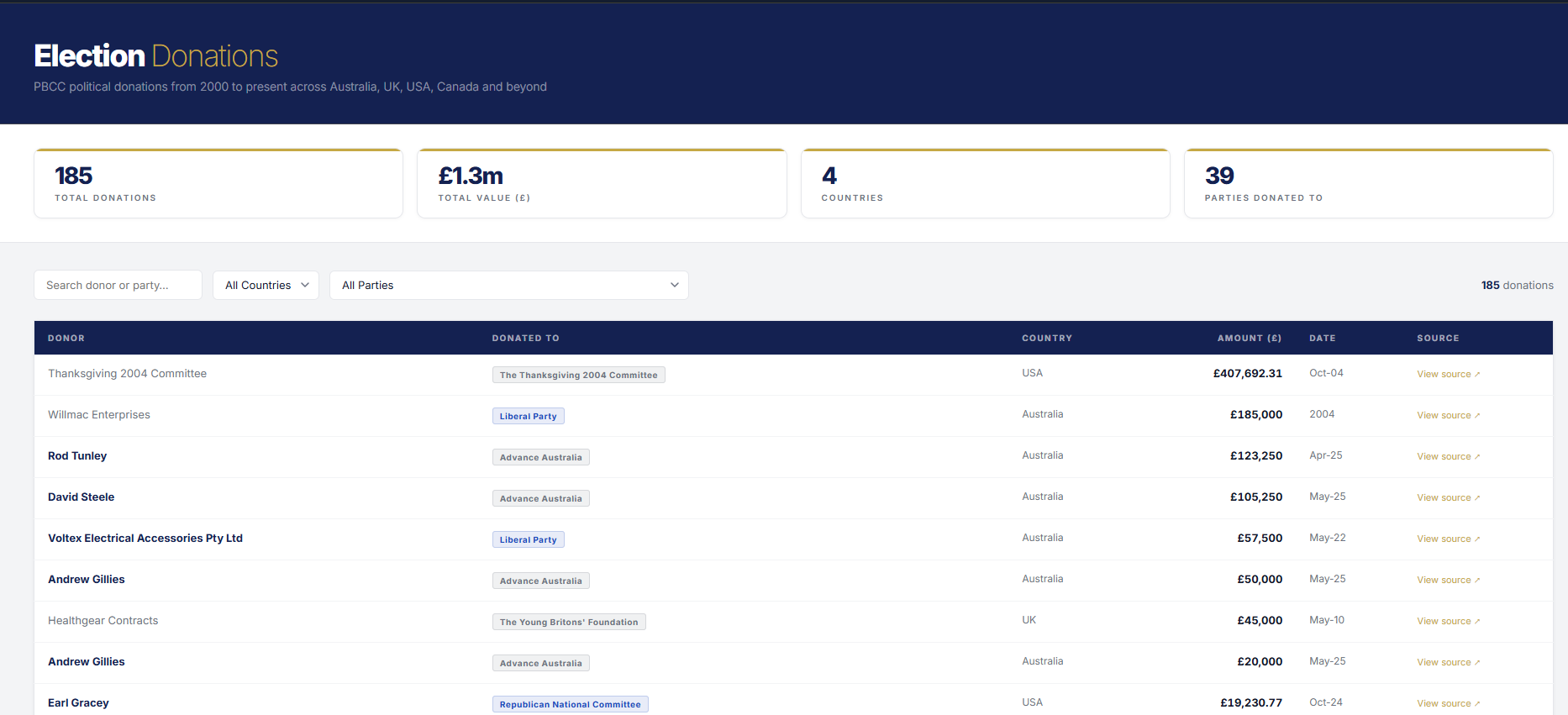Open the All Parties dropdown
Viewport: 1568px width, 715px height.
coord(509,285)
